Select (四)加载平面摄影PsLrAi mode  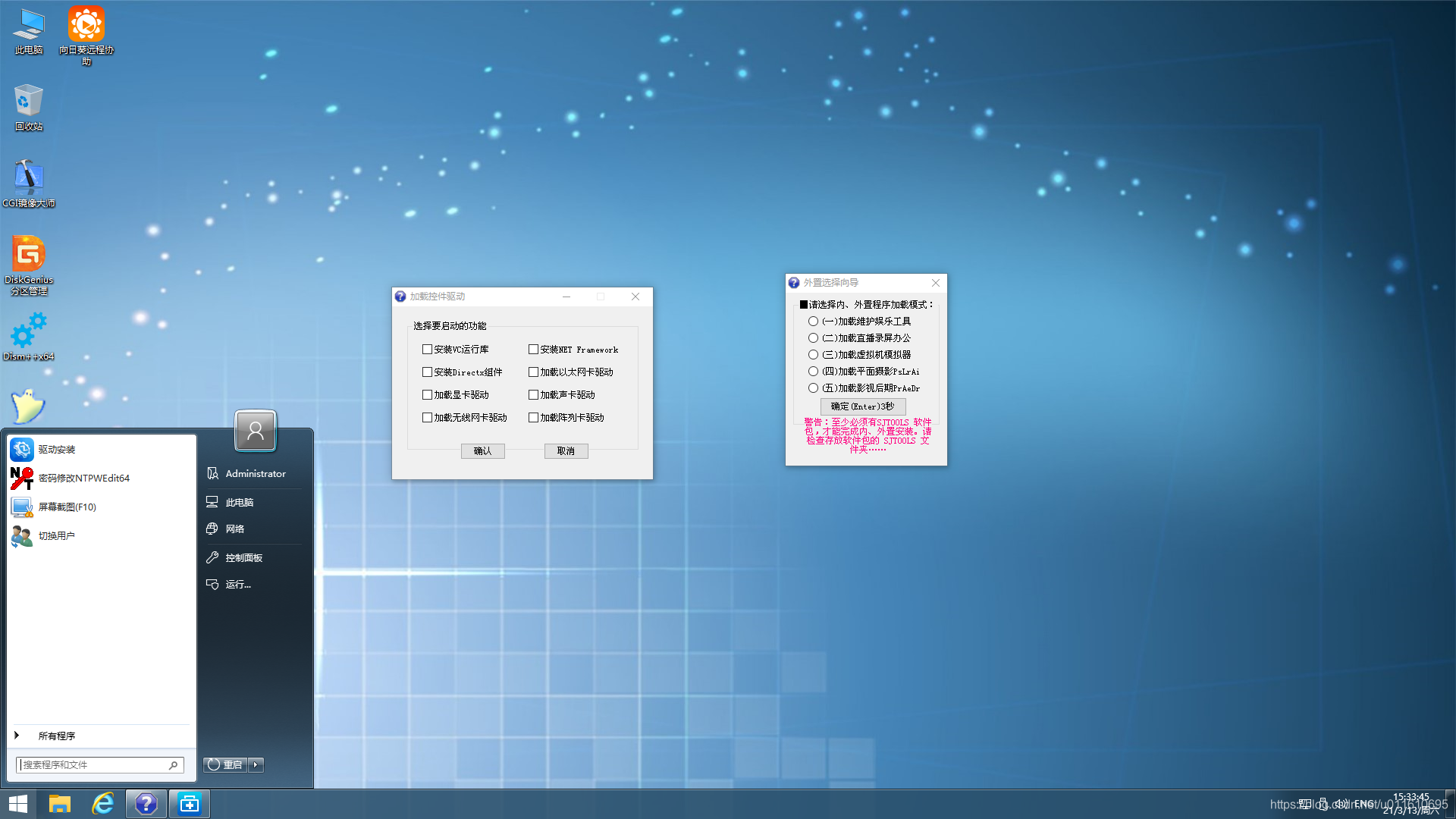pos(813,371)
